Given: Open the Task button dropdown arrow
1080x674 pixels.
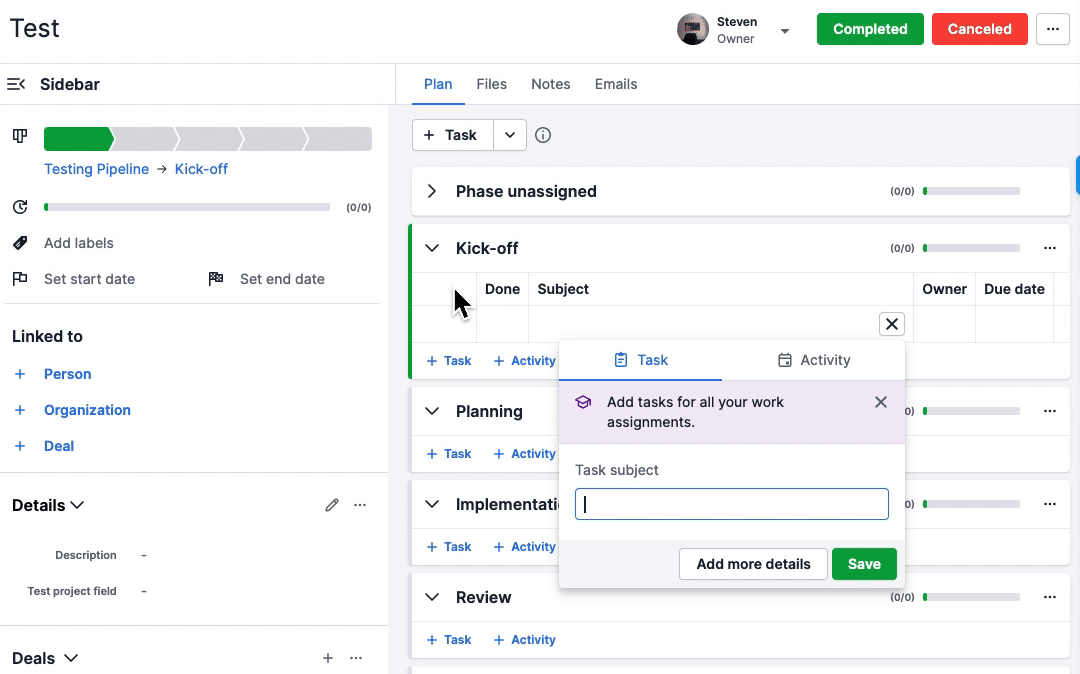Looking at the screenshot, I should 510,134.
